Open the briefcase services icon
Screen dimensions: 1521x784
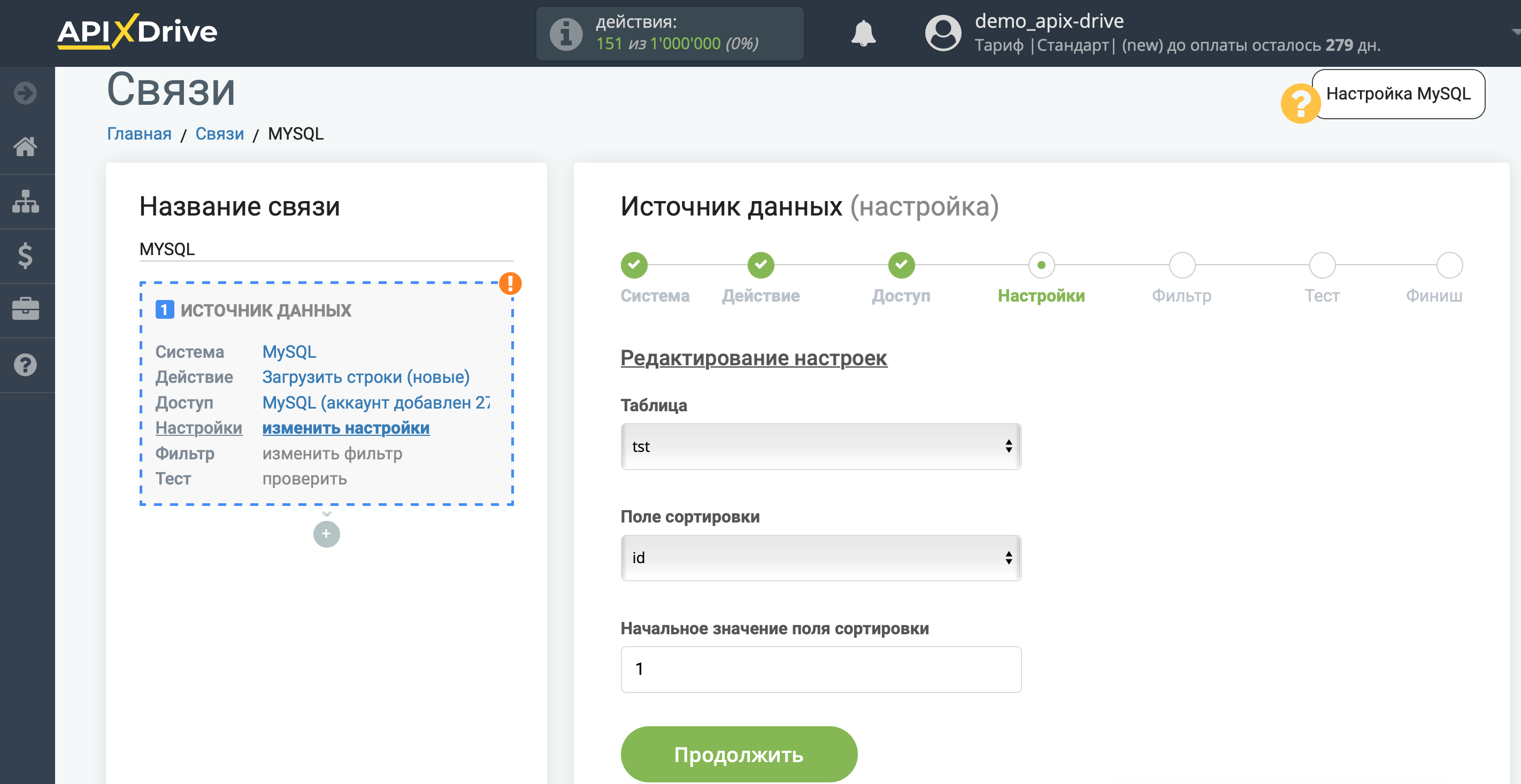pyautogui.click(x=25, y=309)
